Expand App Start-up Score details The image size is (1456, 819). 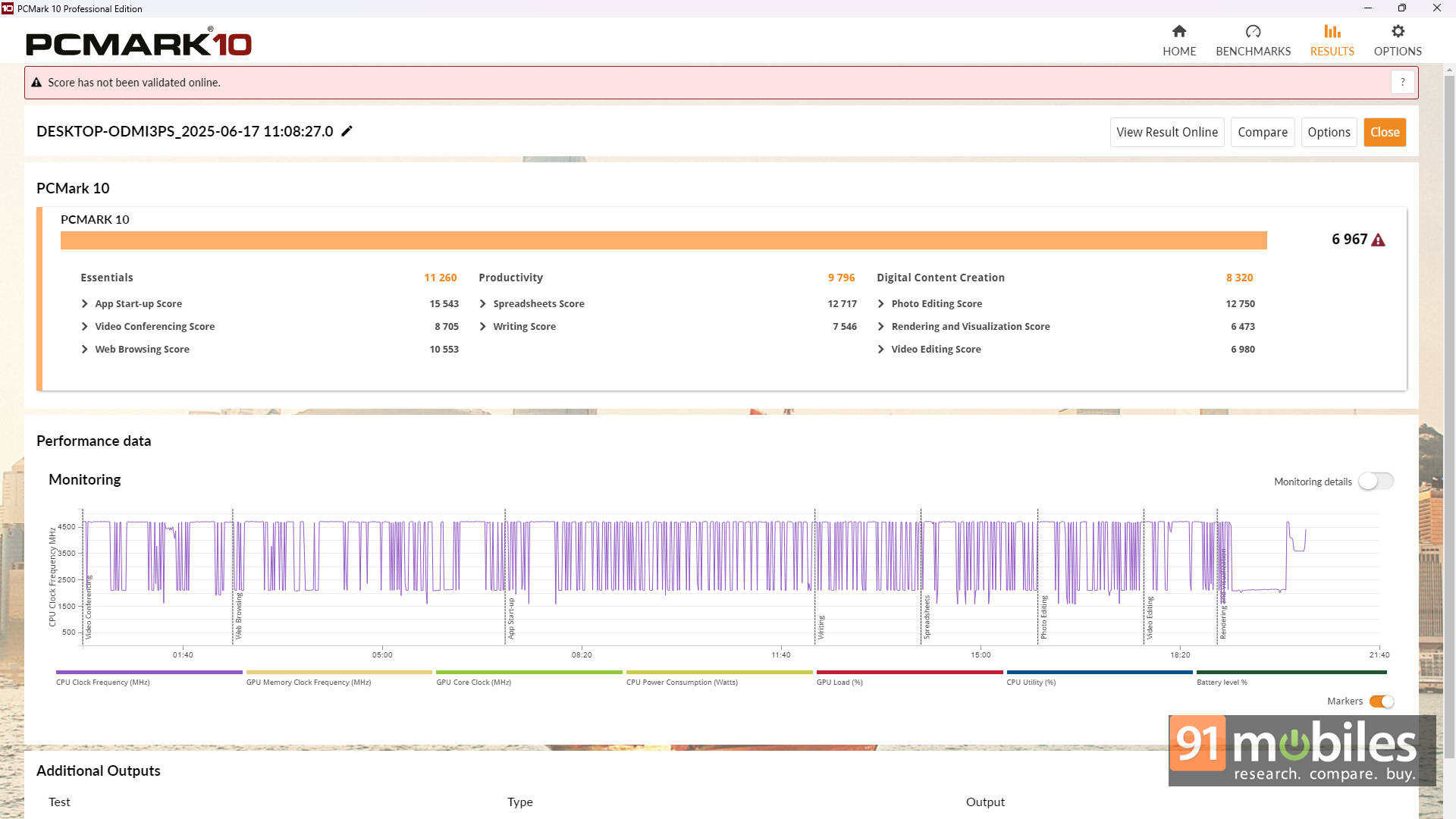click(84, 303)
